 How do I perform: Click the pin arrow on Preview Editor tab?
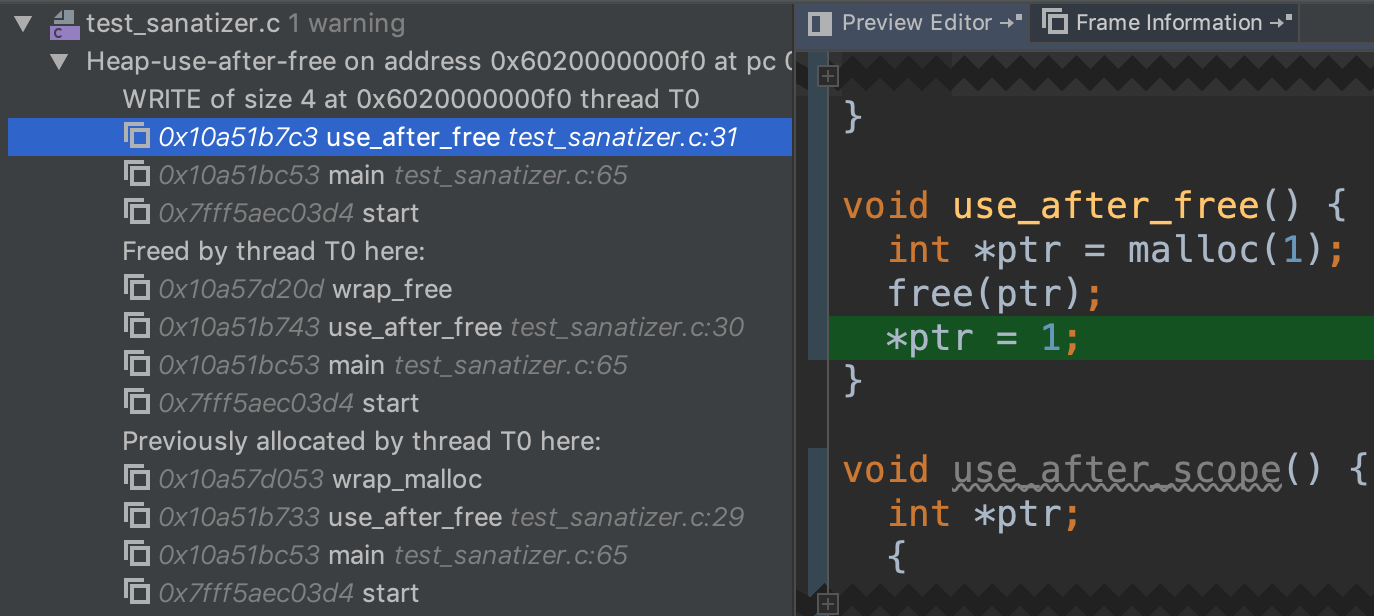point(1012,21)
